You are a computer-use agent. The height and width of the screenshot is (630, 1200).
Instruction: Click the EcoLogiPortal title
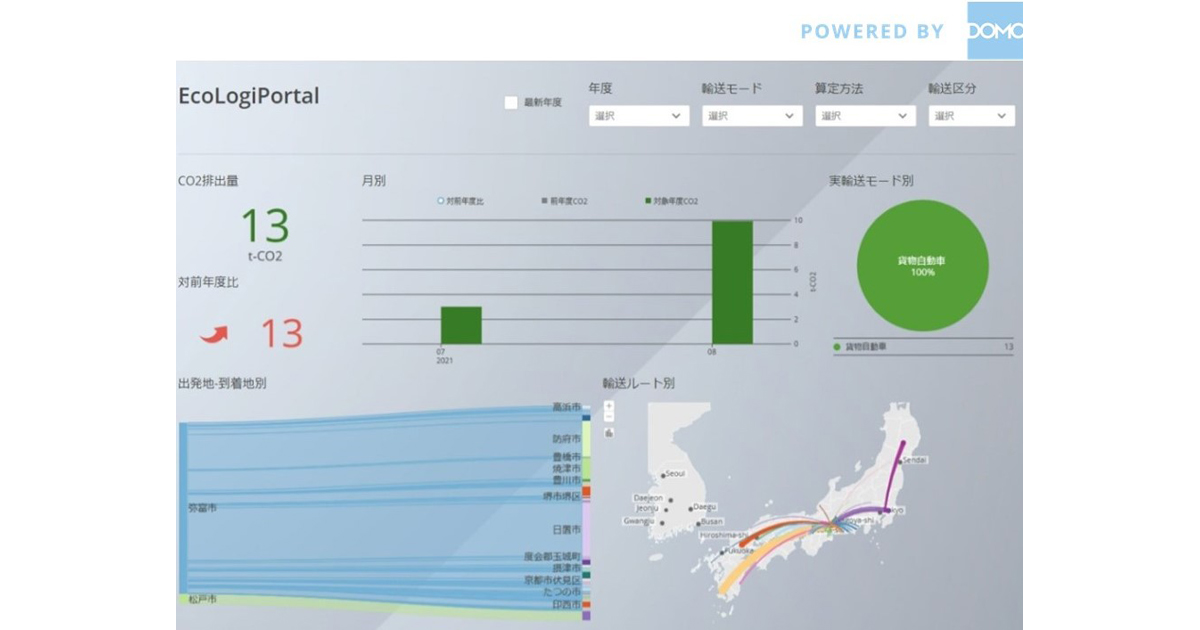(248, 96)
